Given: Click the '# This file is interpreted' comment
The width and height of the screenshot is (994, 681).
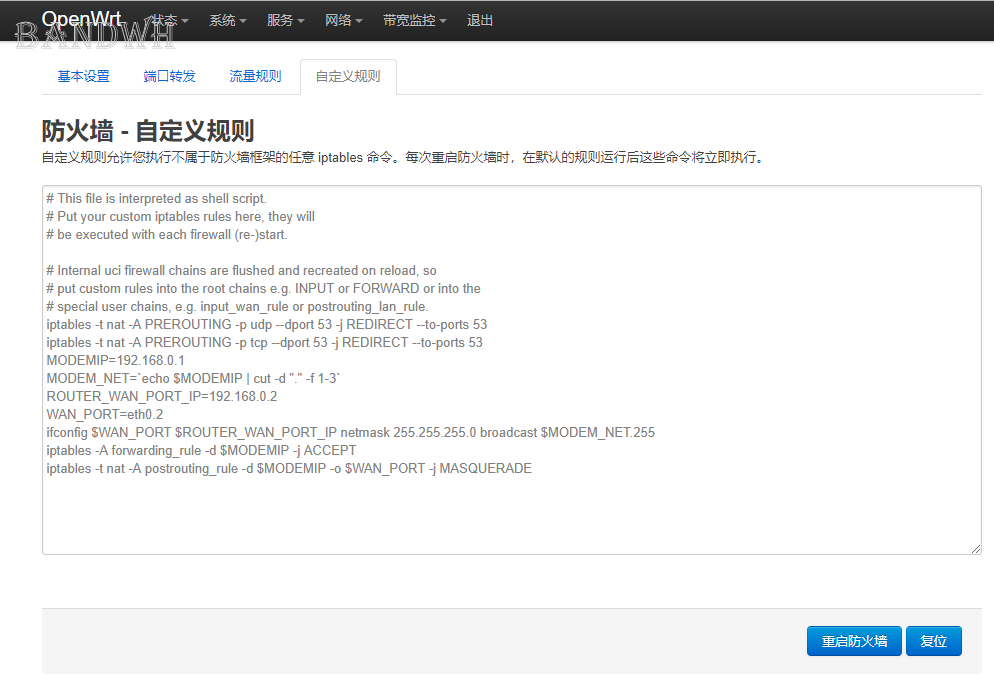Looking at the screenshot, I should (x=157, y=198).
